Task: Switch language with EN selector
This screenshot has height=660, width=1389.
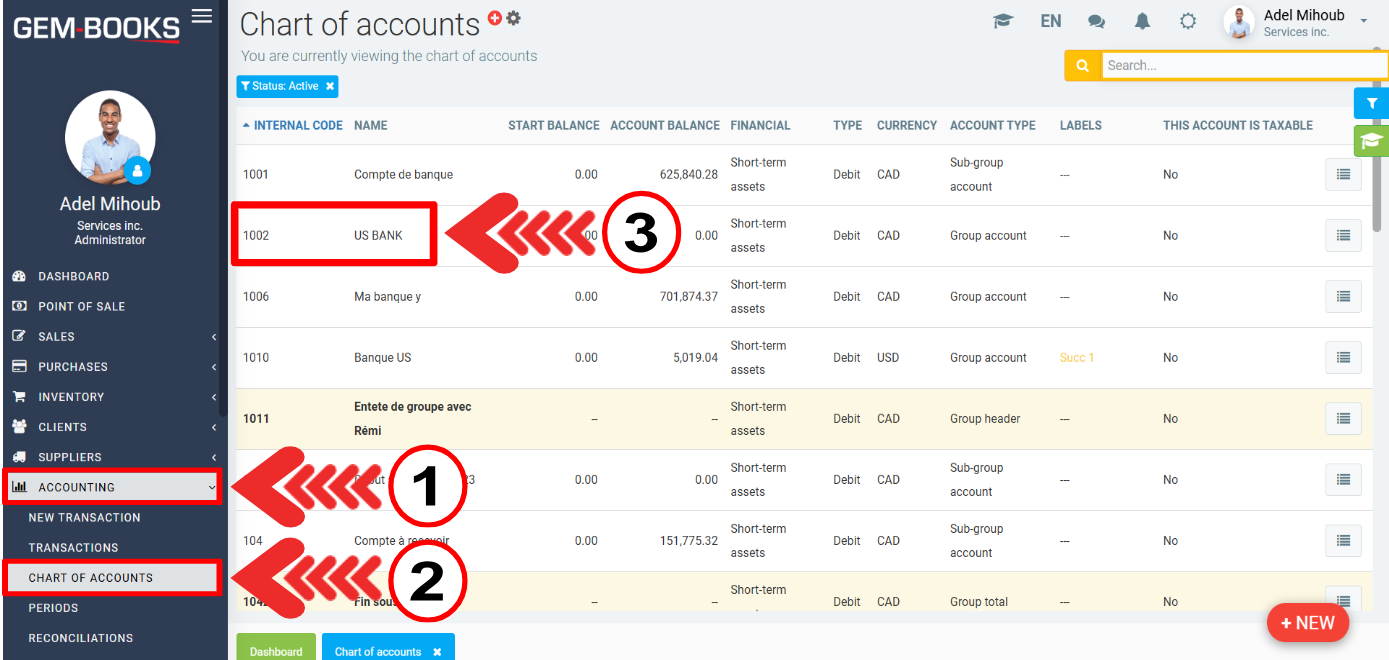Action: 1050,21
